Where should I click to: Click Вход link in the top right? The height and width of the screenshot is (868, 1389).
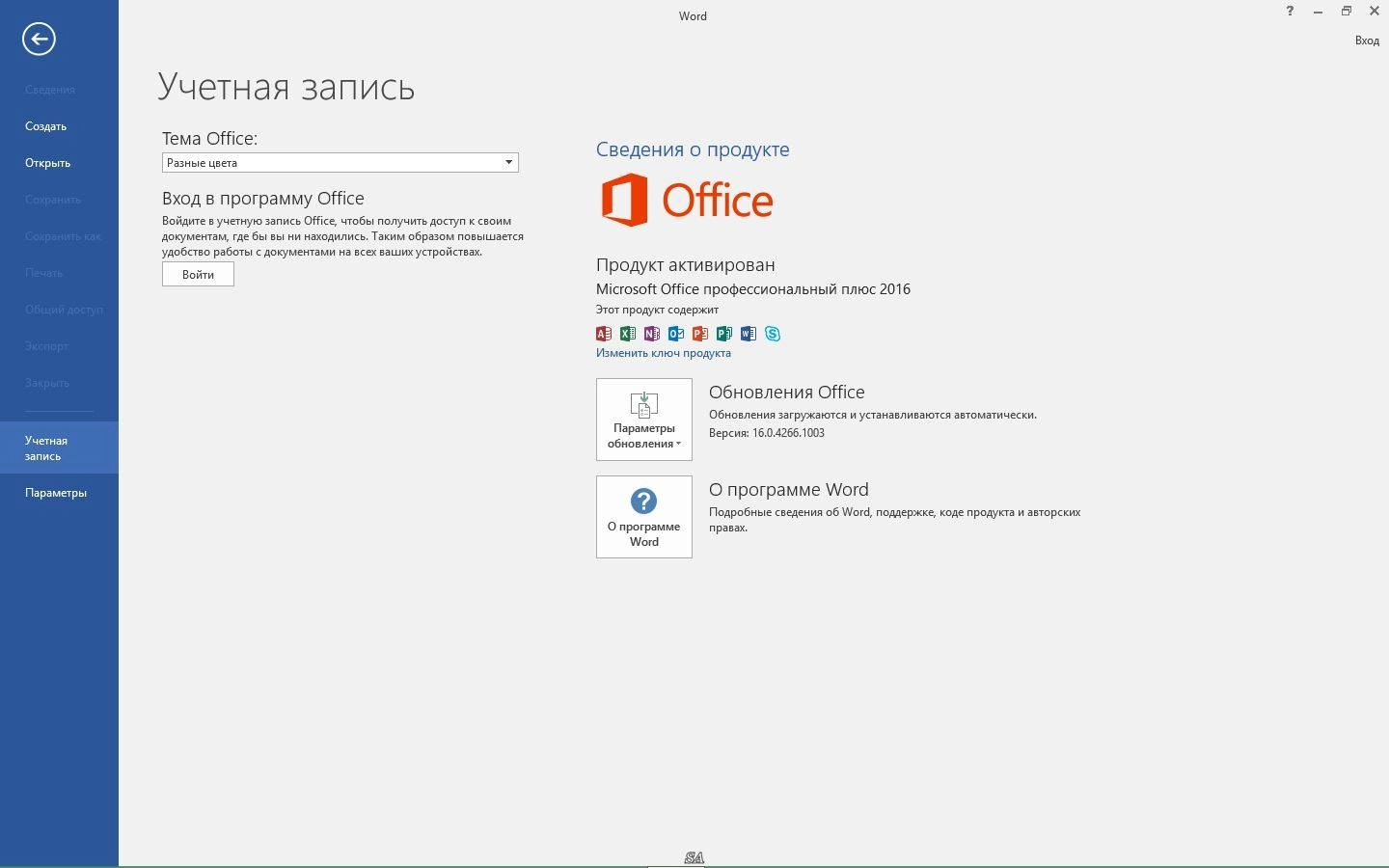tap(1367, 41)
